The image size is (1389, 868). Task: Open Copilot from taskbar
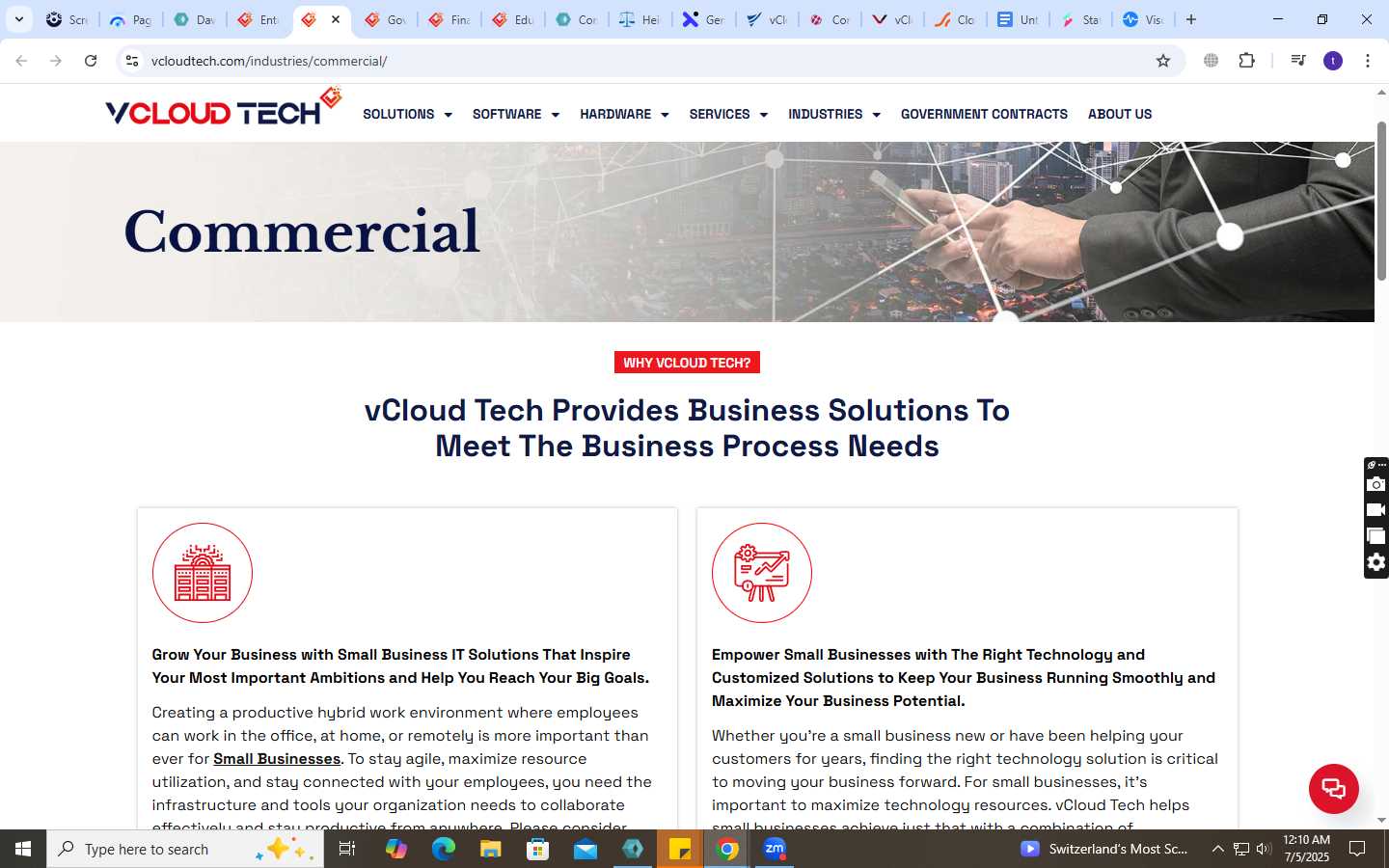coord(395,849)
